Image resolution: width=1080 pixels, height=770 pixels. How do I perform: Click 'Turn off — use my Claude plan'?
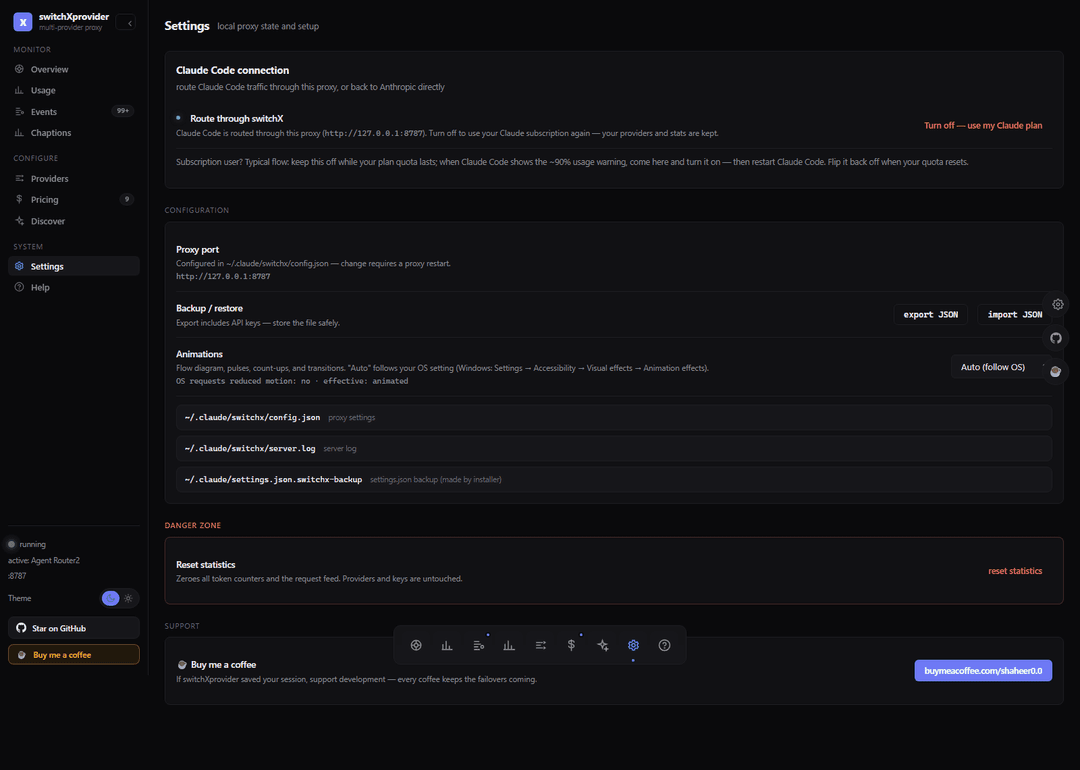(x=983, y=125)
